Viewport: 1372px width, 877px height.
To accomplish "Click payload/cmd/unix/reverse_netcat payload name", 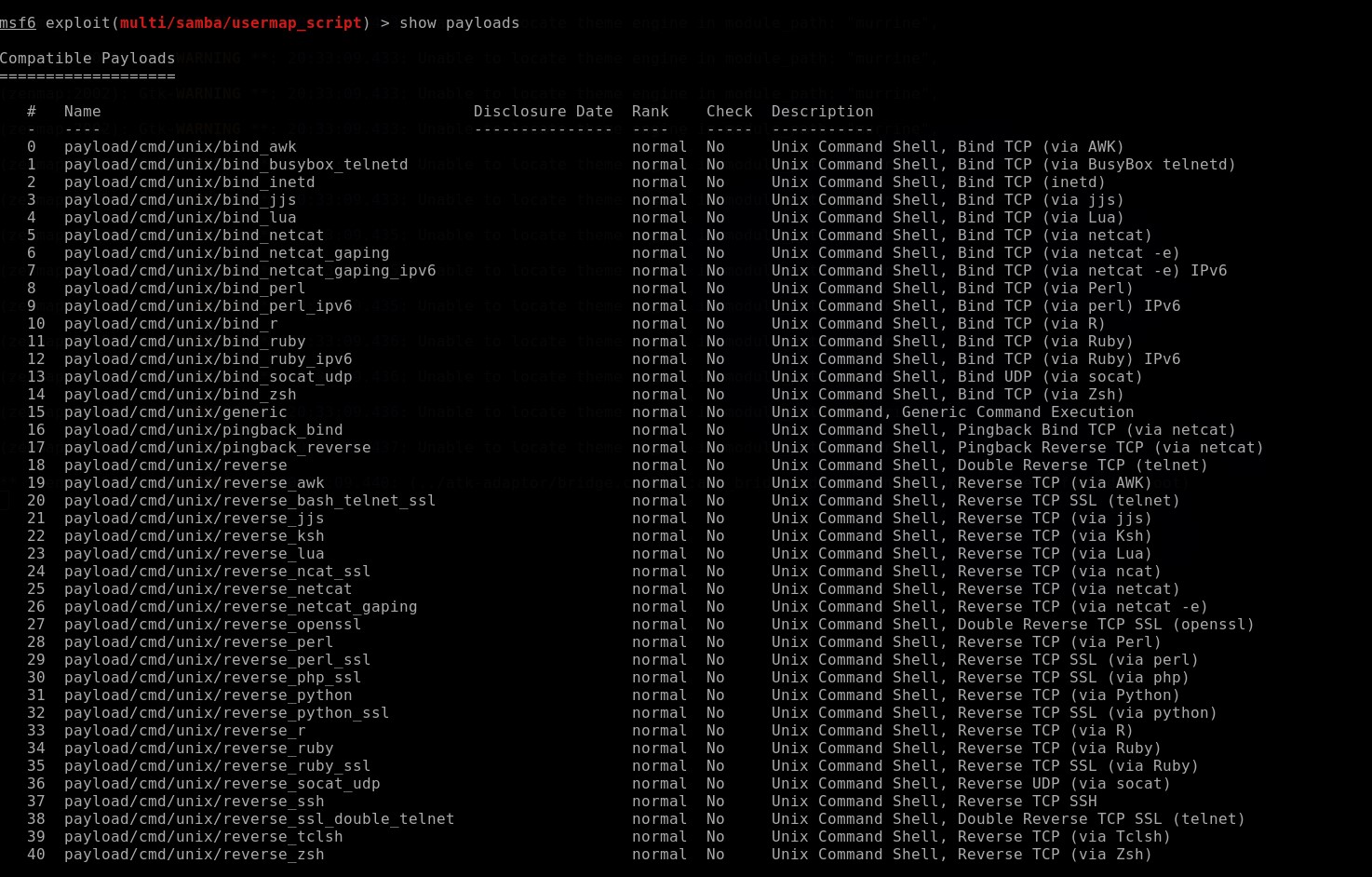I will [208, 589].
